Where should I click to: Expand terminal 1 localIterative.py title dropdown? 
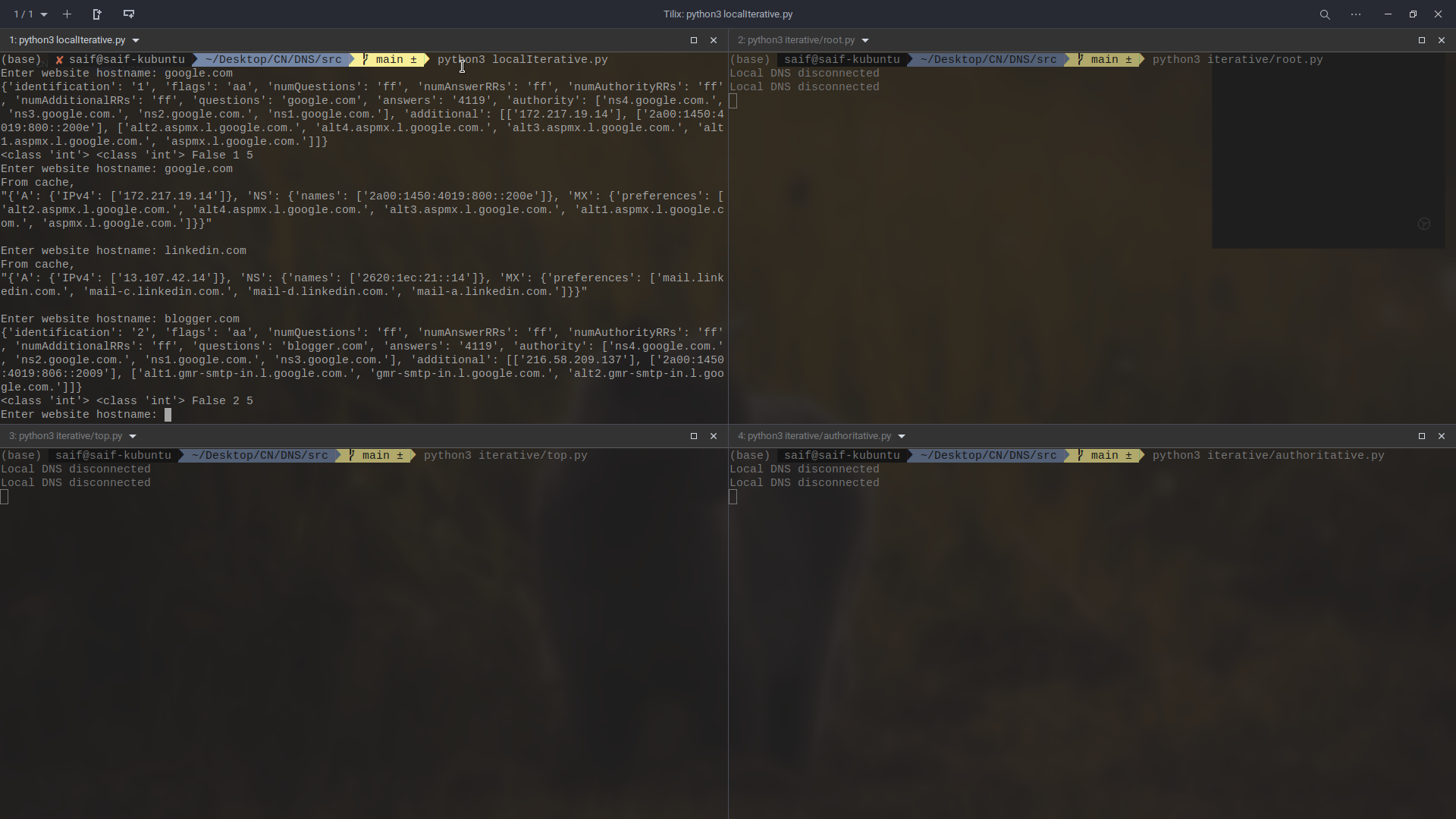(136, 40)
